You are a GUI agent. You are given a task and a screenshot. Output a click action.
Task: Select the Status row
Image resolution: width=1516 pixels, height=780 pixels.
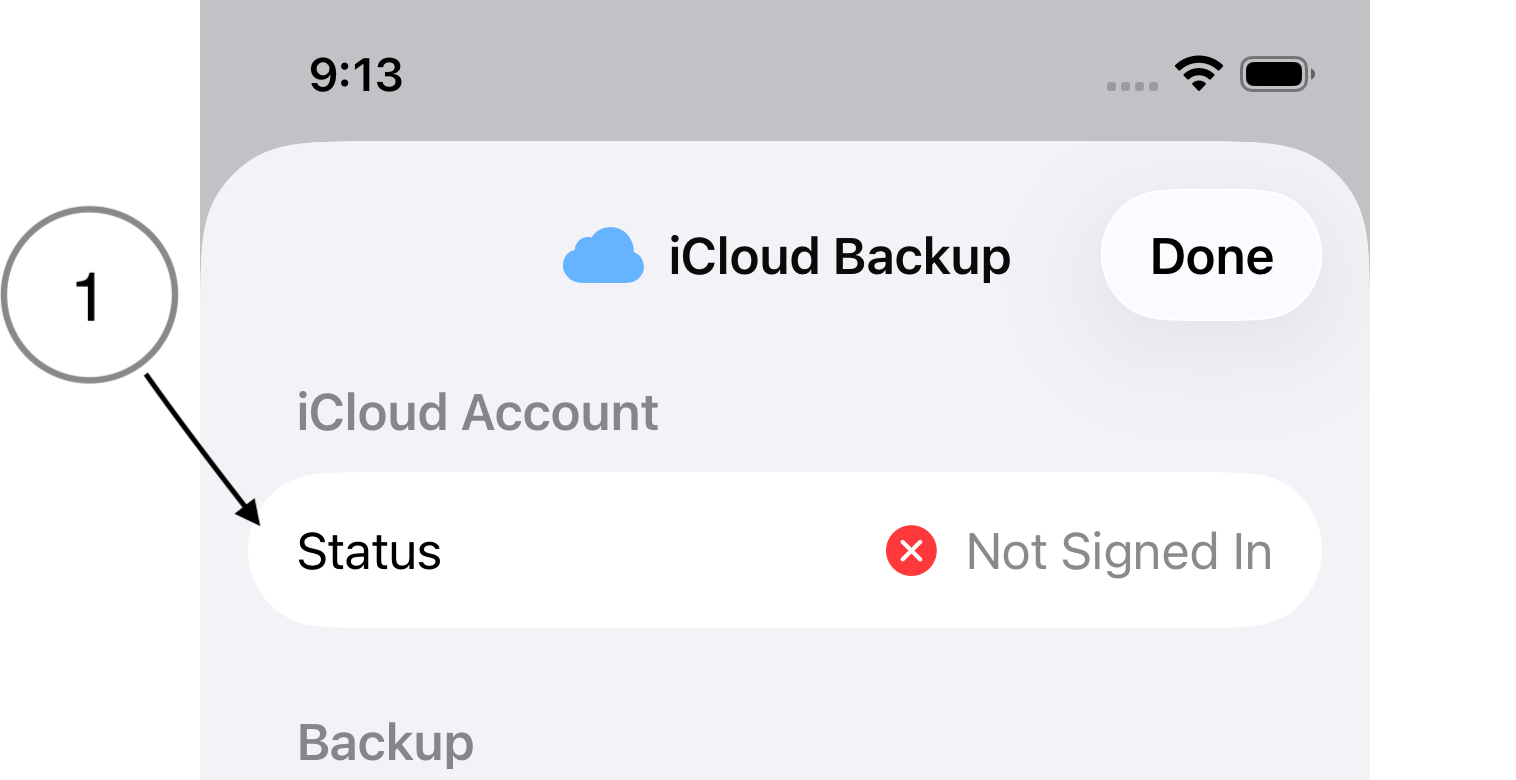[x=784, y=551]
